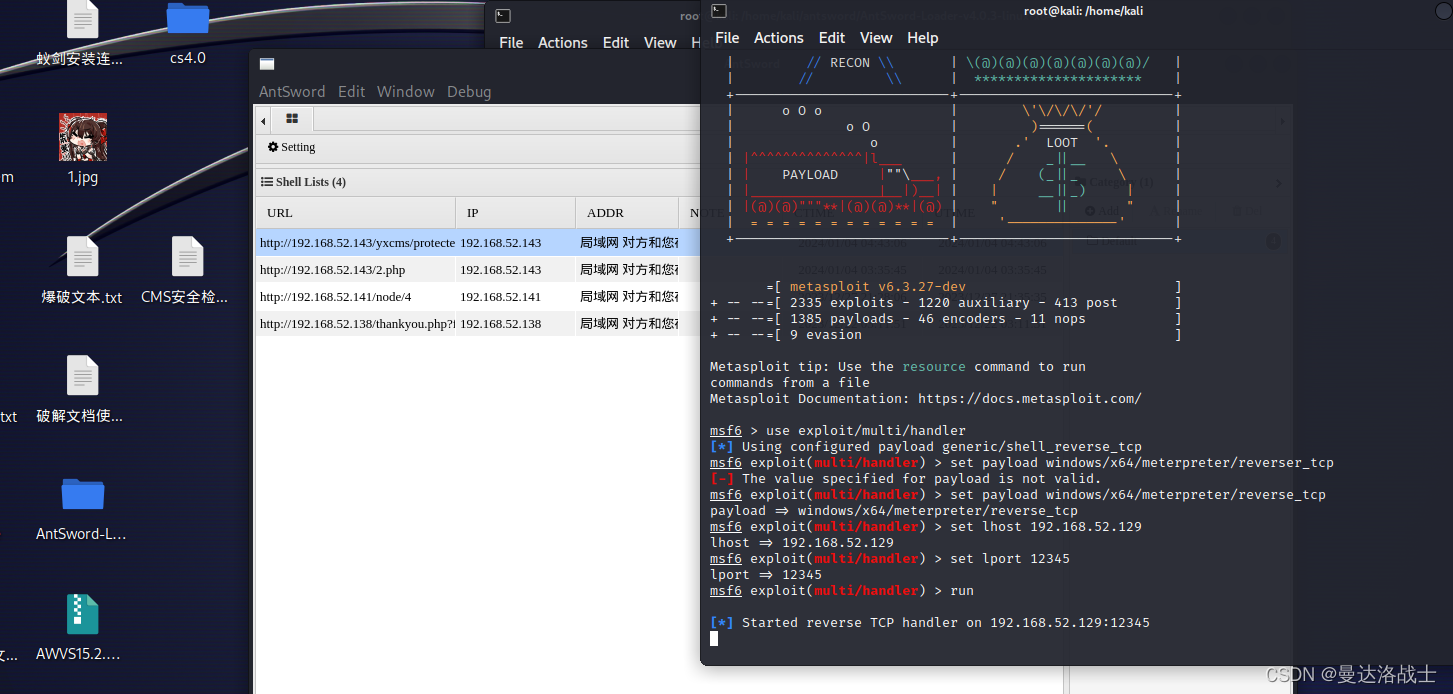Click the 'set lport 12345' command line
This screenshot has width=1453, height=694.
890,559
